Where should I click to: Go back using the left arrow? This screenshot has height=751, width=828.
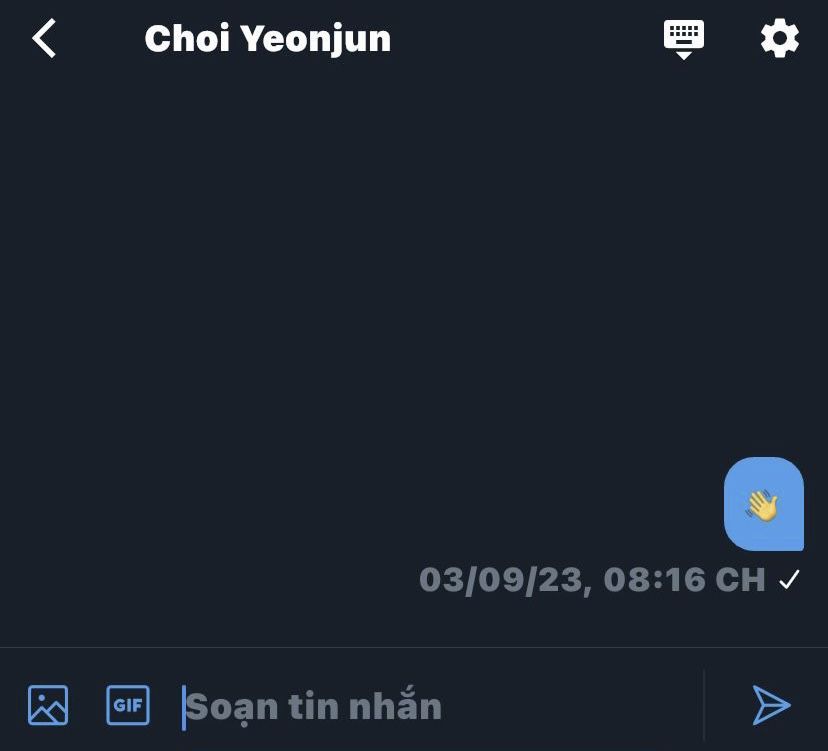coord(44,38)
